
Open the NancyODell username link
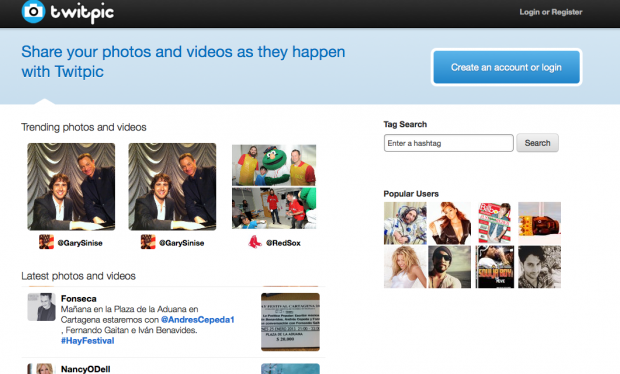[85, 369]
